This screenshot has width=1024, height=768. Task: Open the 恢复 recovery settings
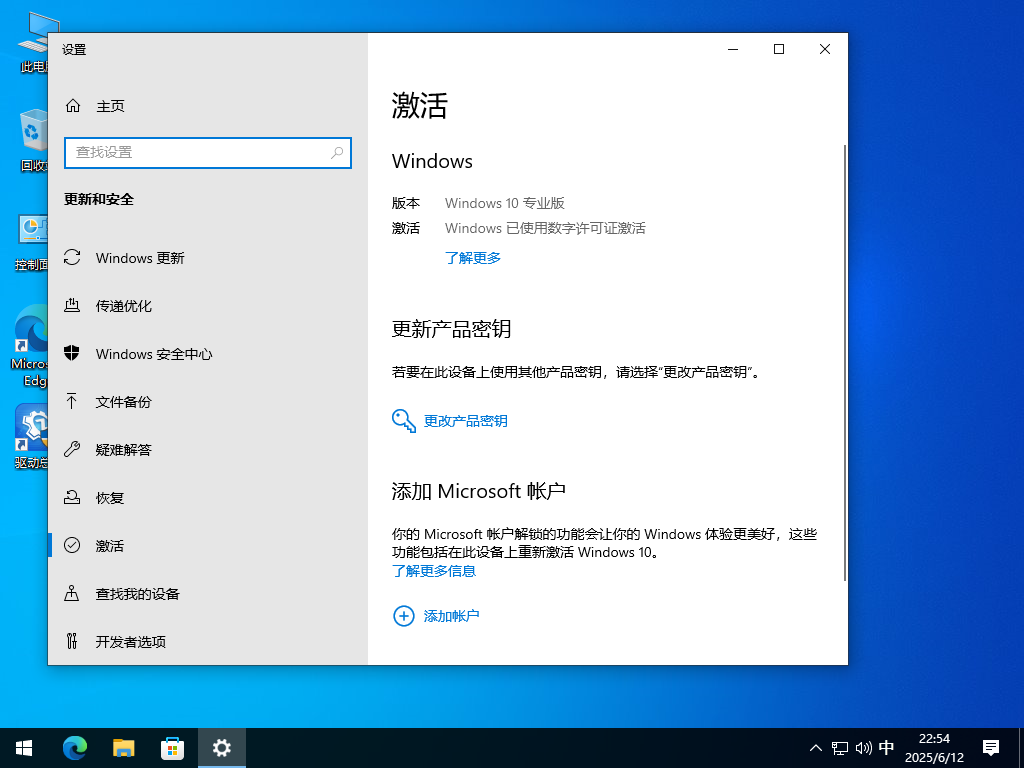tap(110, 498)
